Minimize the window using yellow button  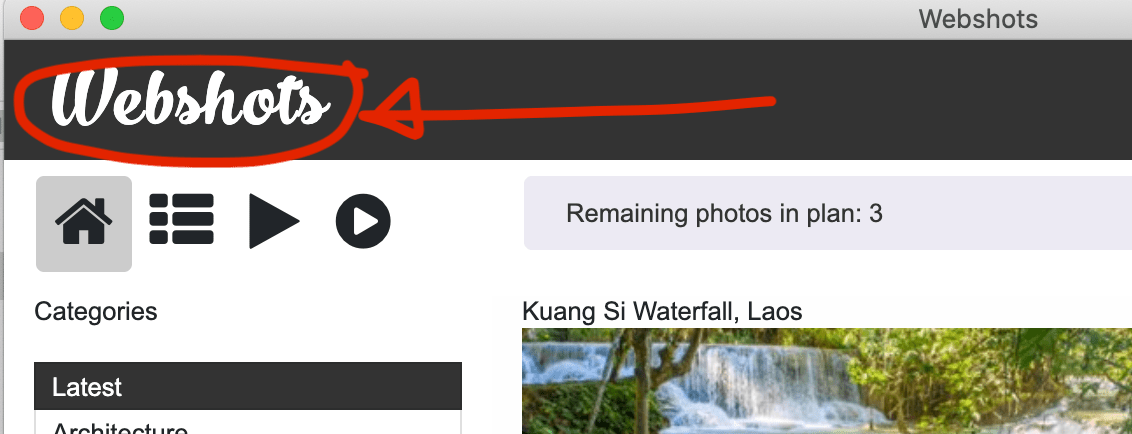click(71, 18)
